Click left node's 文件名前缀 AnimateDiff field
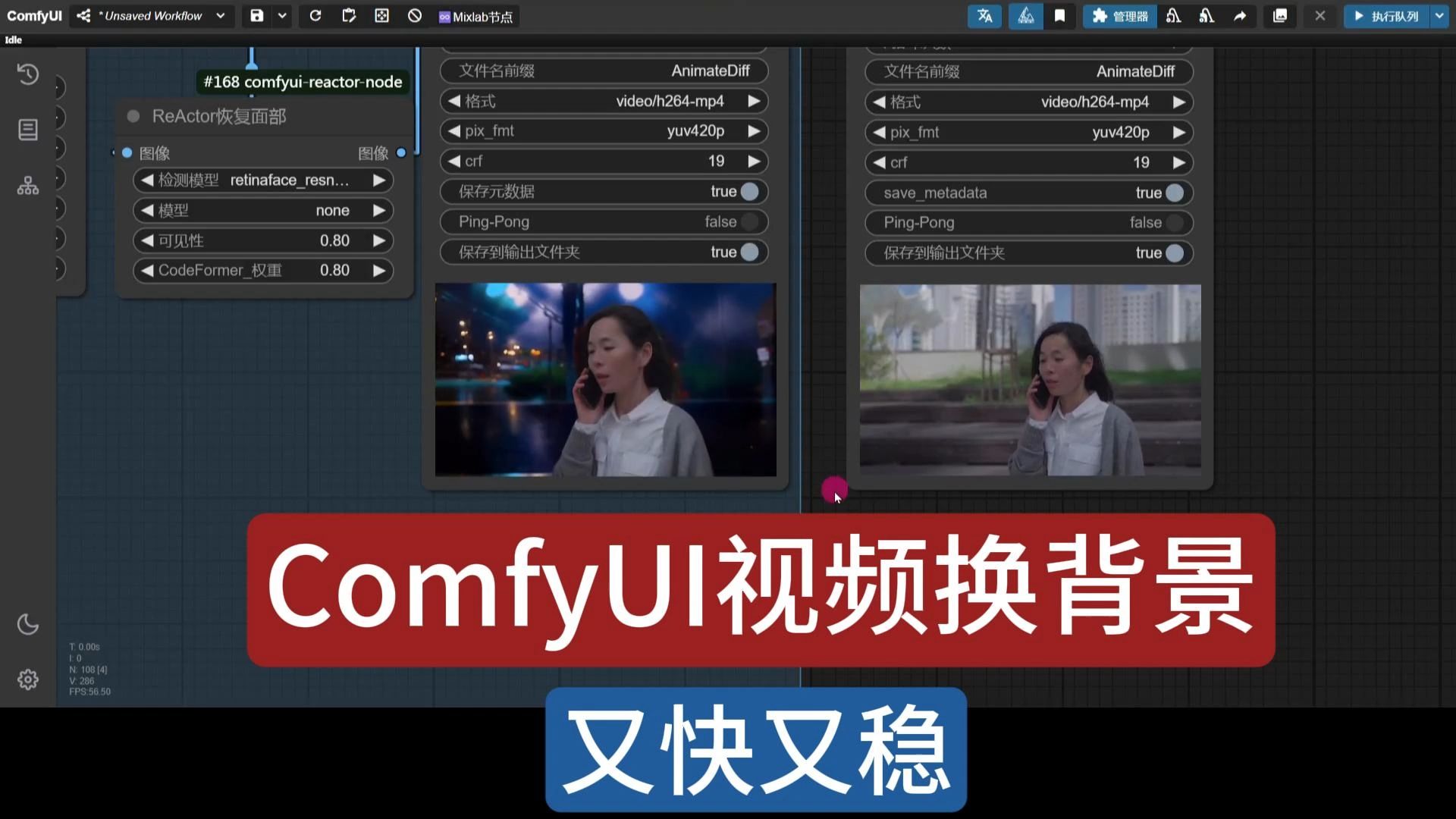The height and width of the screenshot is (819, 1456). (x=604, y=71)
